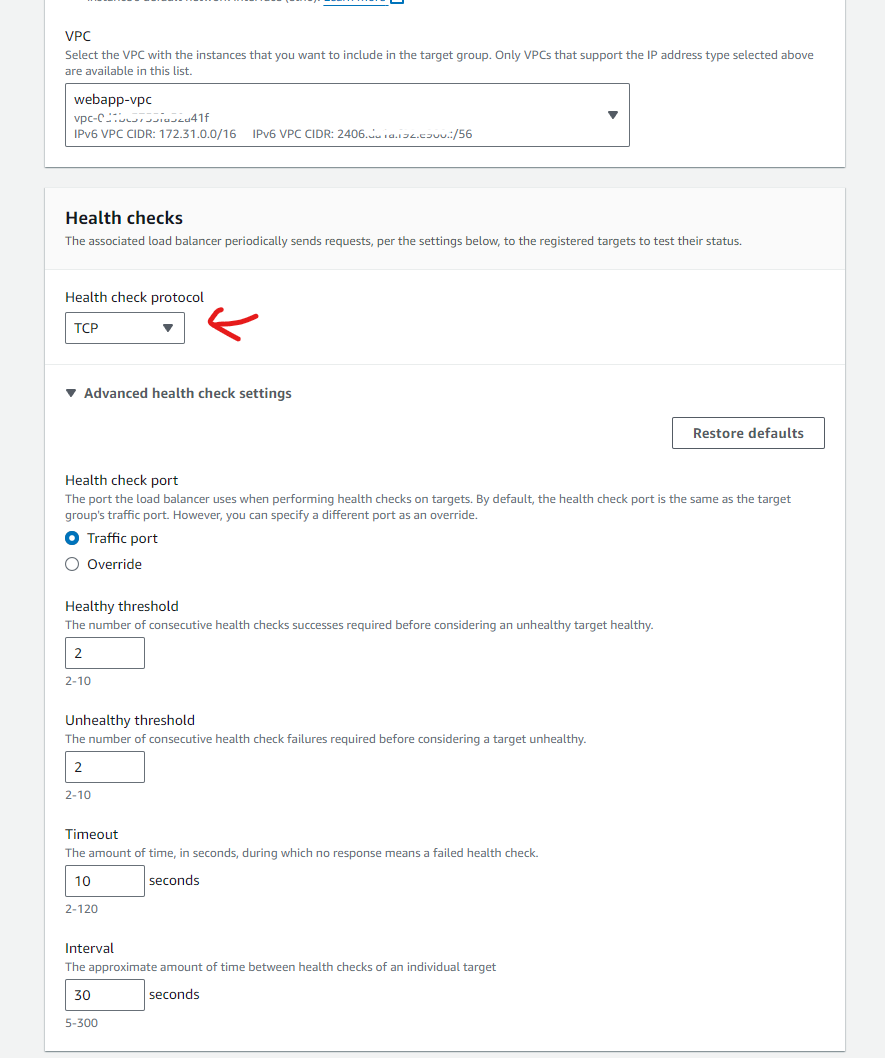Click the Health check protocol label

pyautogui.click(x=134, y=297)
